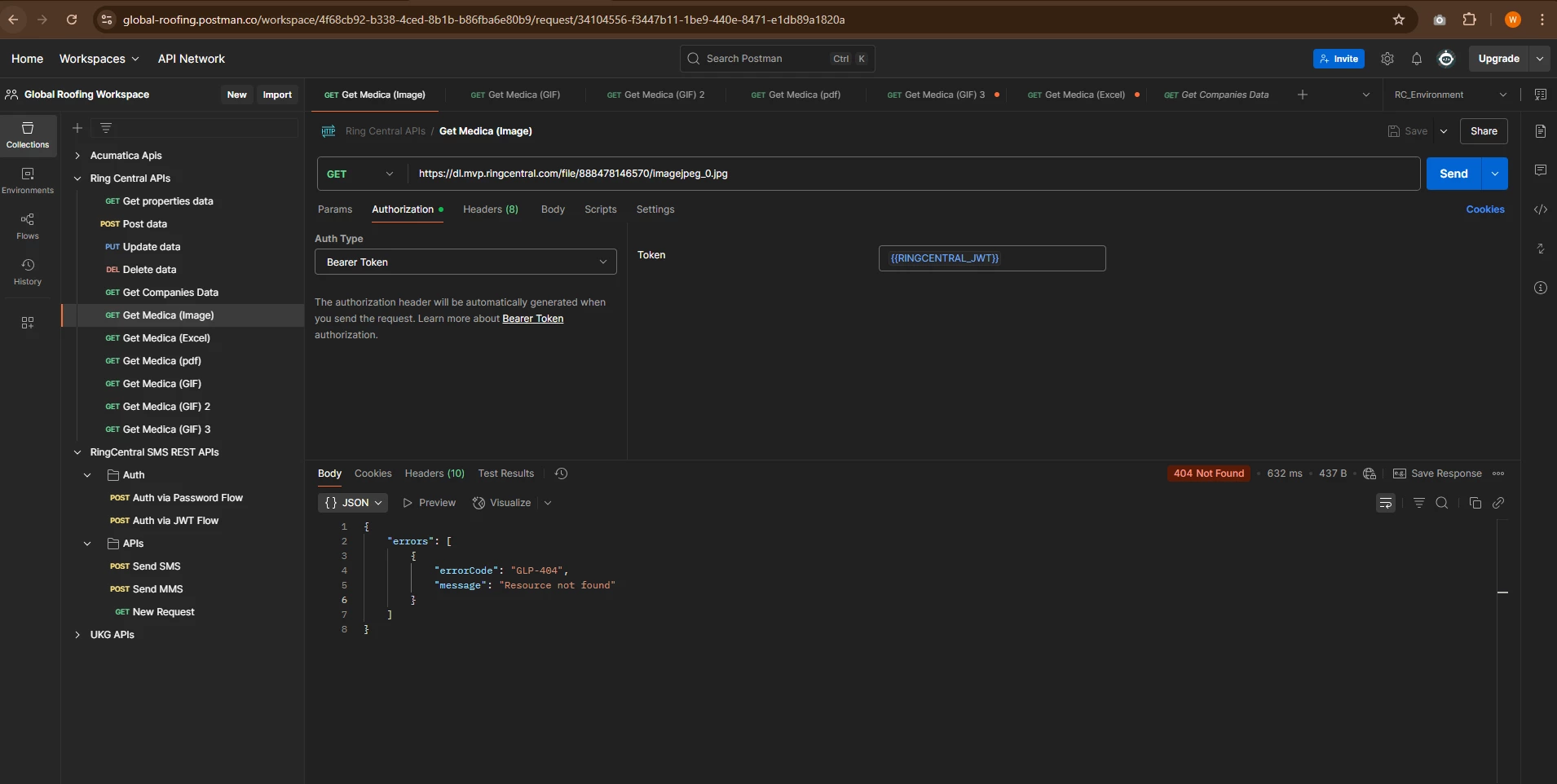Image resolution: width=1557 pixels, height=784 pixels.
Task: Open the network information globe icon
Action: [x=1370, y=473]
